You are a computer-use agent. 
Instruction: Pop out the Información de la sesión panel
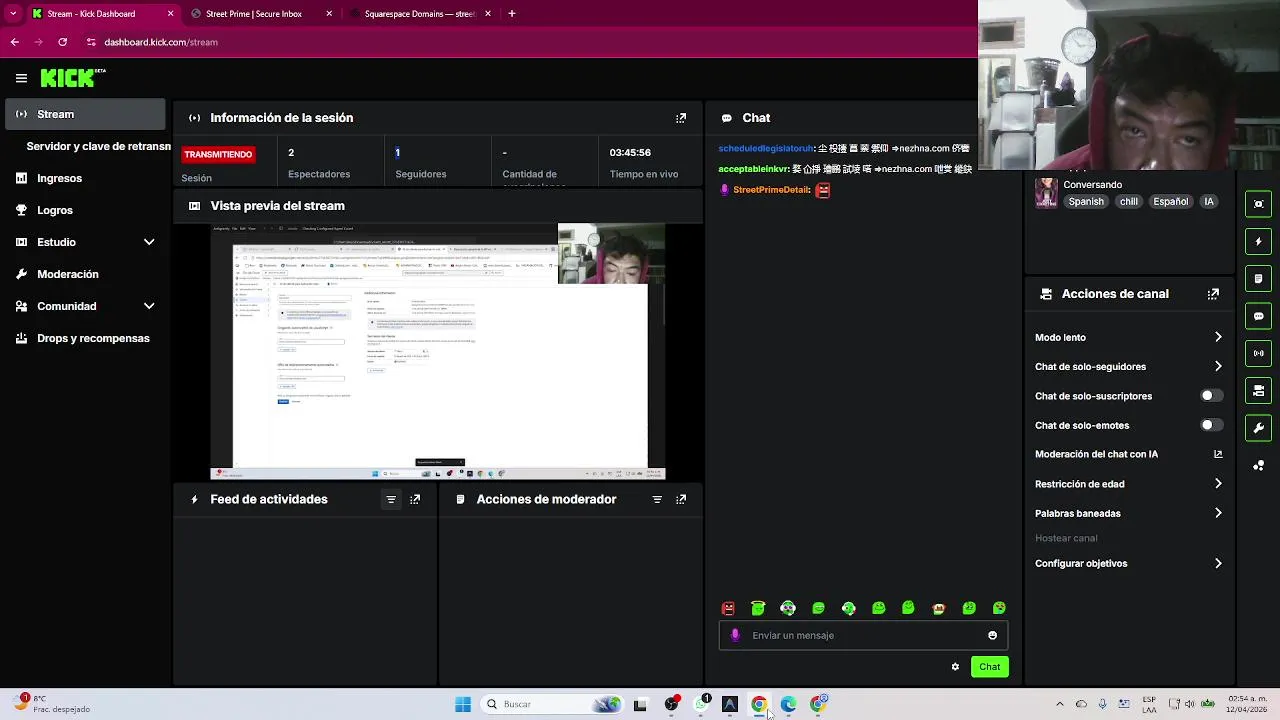tap(681, 118)
